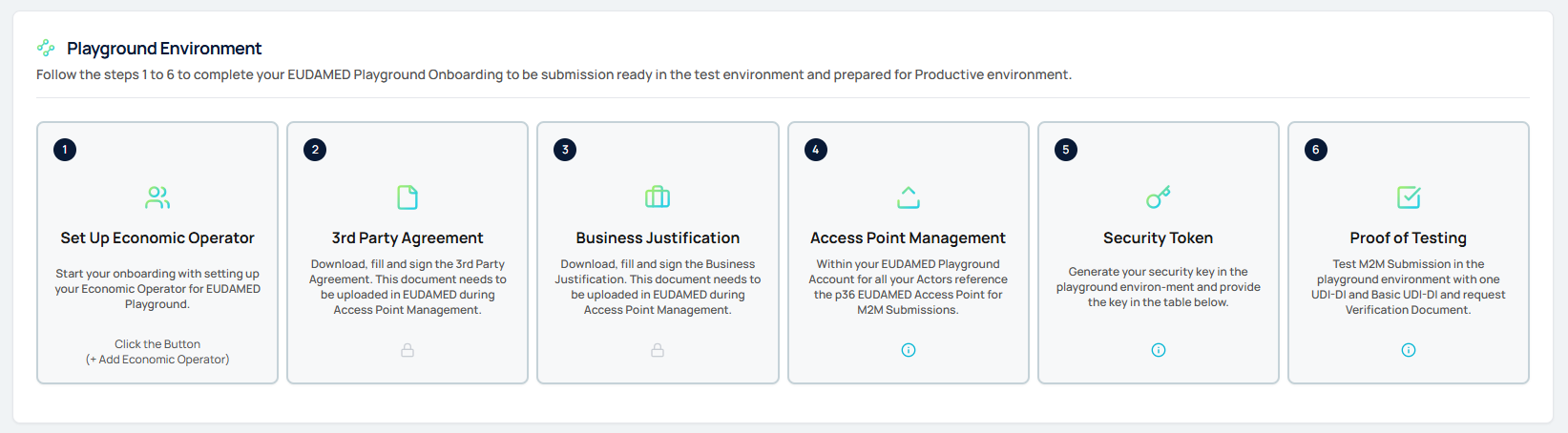Click the key icon in Security Token
This screenshot has width=1568, height=433.
(x=1159, y=197)
